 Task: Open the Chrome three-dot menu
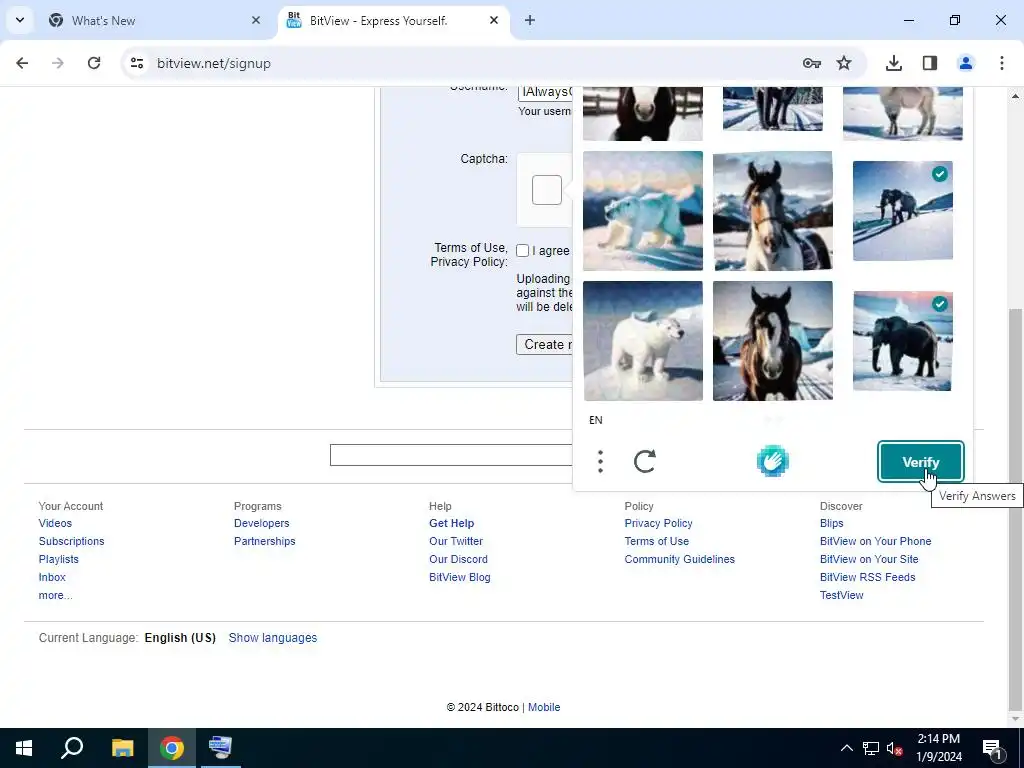pos(1002,63)
